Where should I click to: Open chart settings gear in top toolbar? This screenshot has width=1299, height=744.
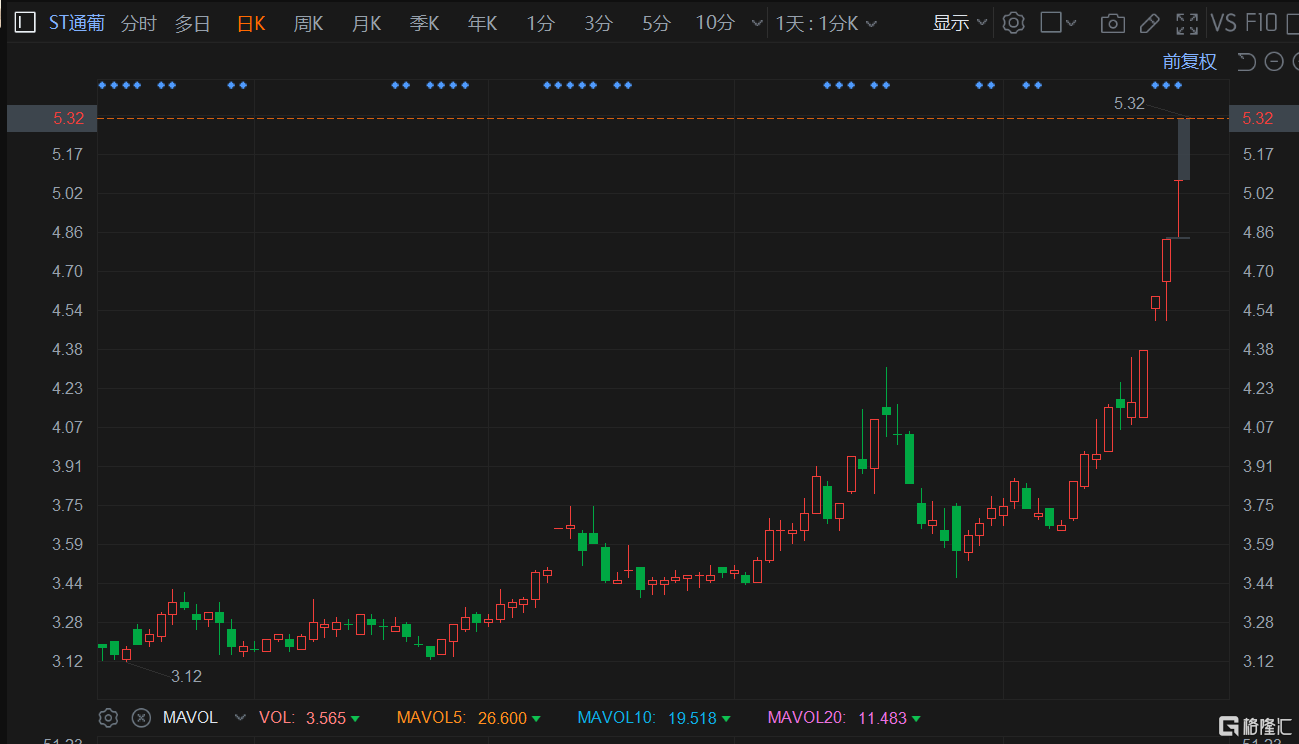[1013, 22]
